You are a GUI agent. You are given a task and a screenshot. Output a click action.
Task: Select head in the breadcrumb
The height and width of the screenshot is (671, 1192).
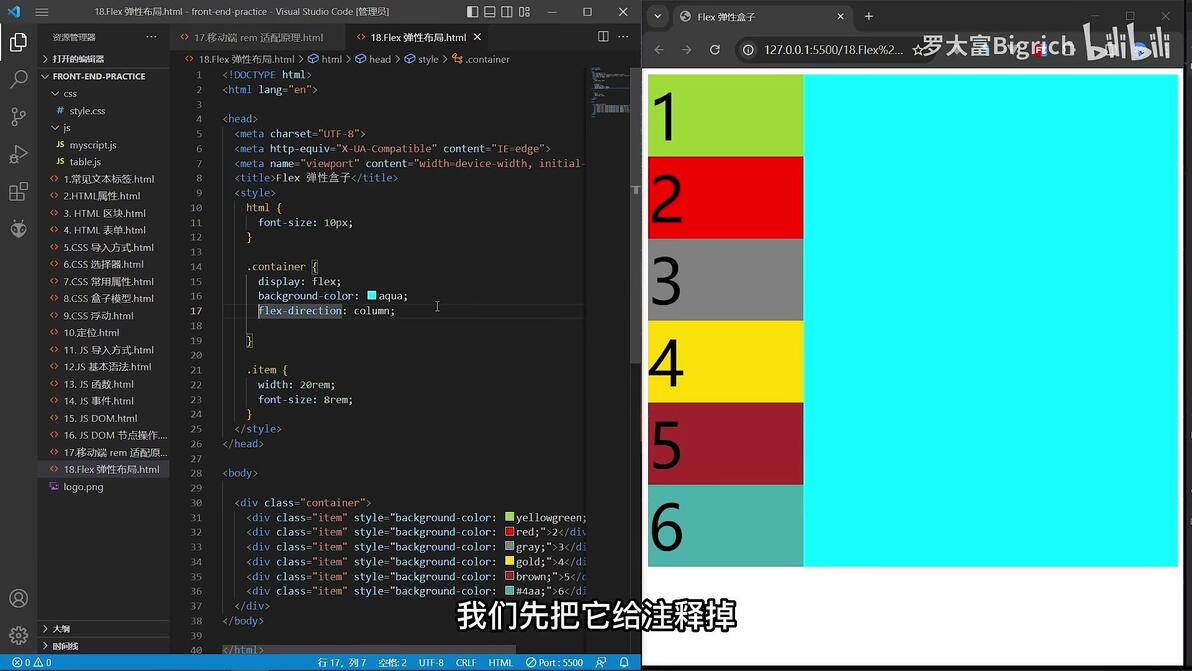click(373, 59)
